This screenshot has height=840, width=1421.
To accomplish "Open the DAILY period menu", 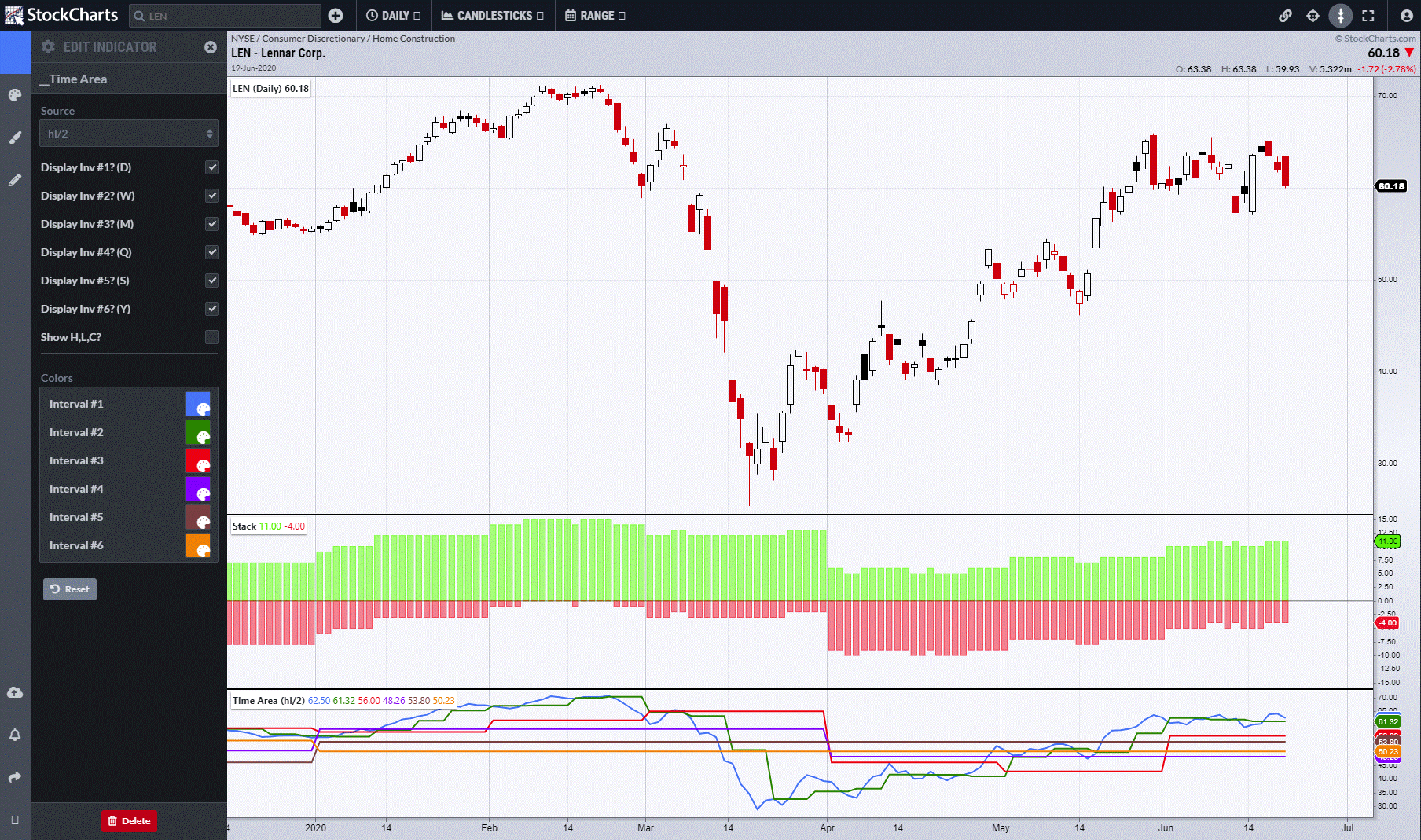I will (x=394, y=16).
